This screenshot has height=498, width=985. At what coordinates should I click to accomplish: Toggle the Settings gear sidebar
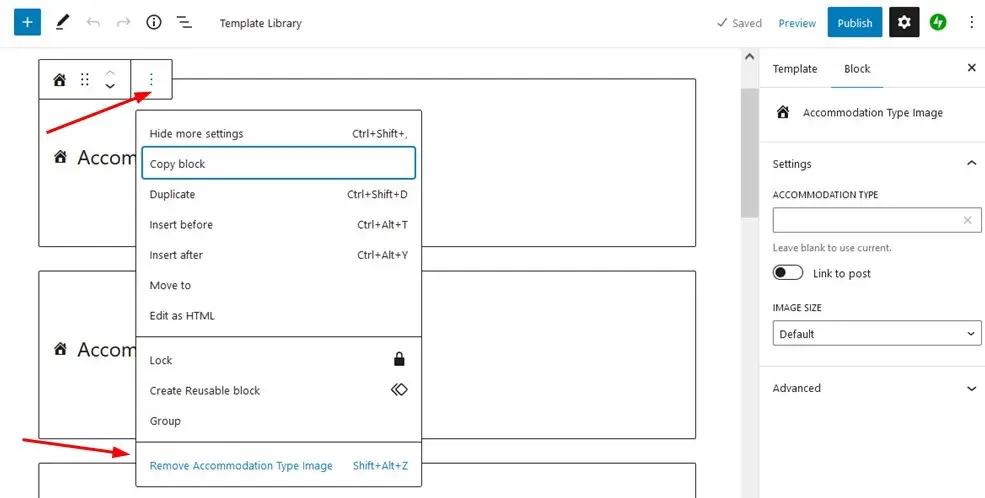click(904, 23)
